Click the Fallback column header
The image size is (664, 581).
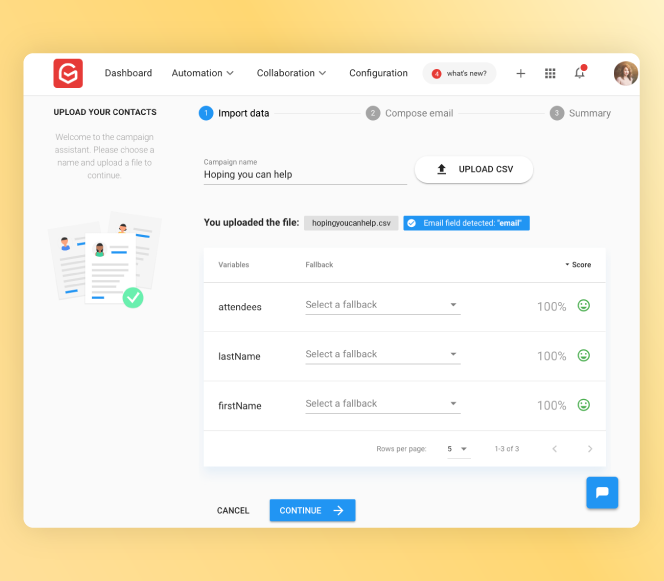point(319,265)
